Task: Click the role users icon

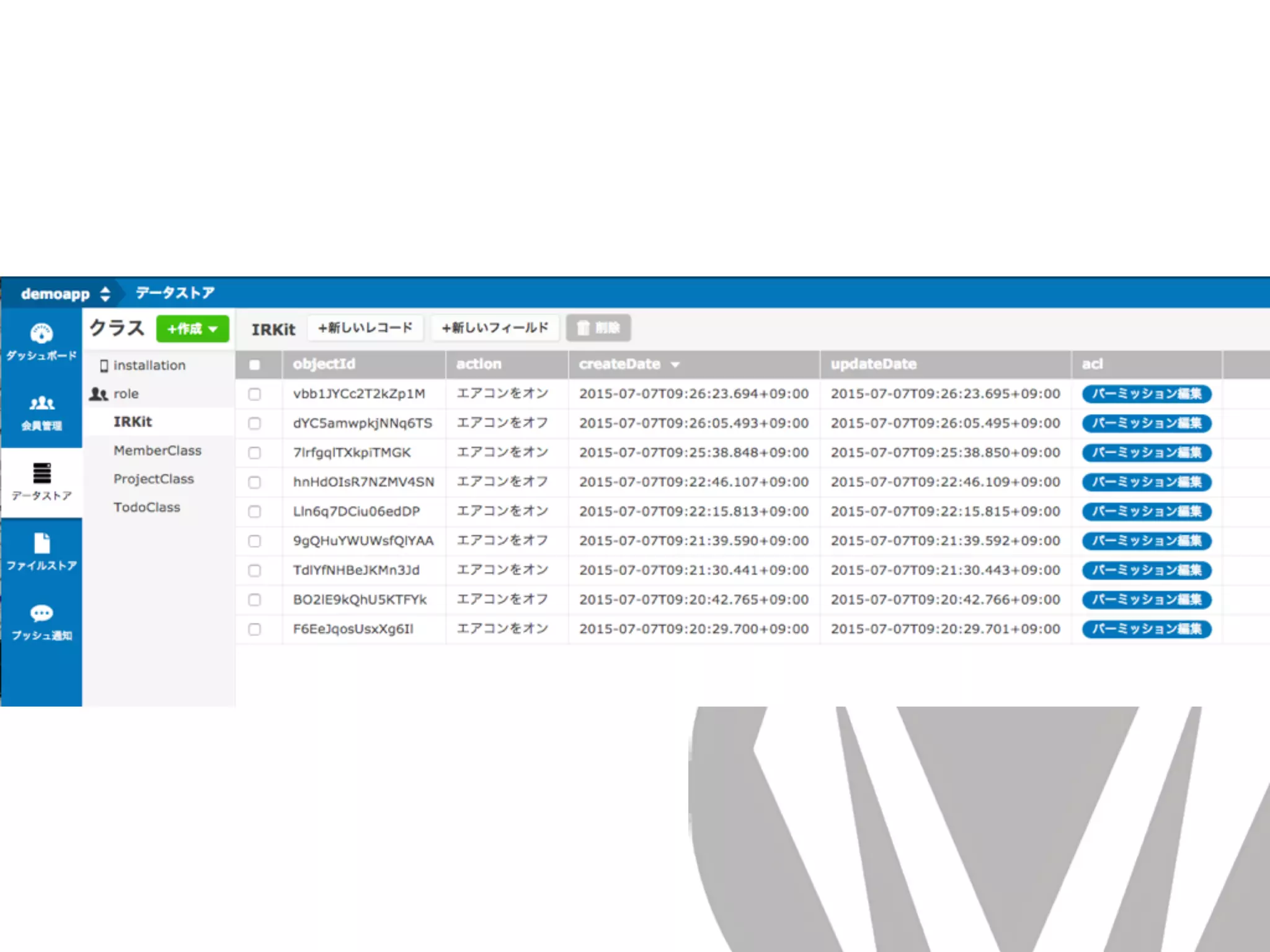Action: point(99,394)
